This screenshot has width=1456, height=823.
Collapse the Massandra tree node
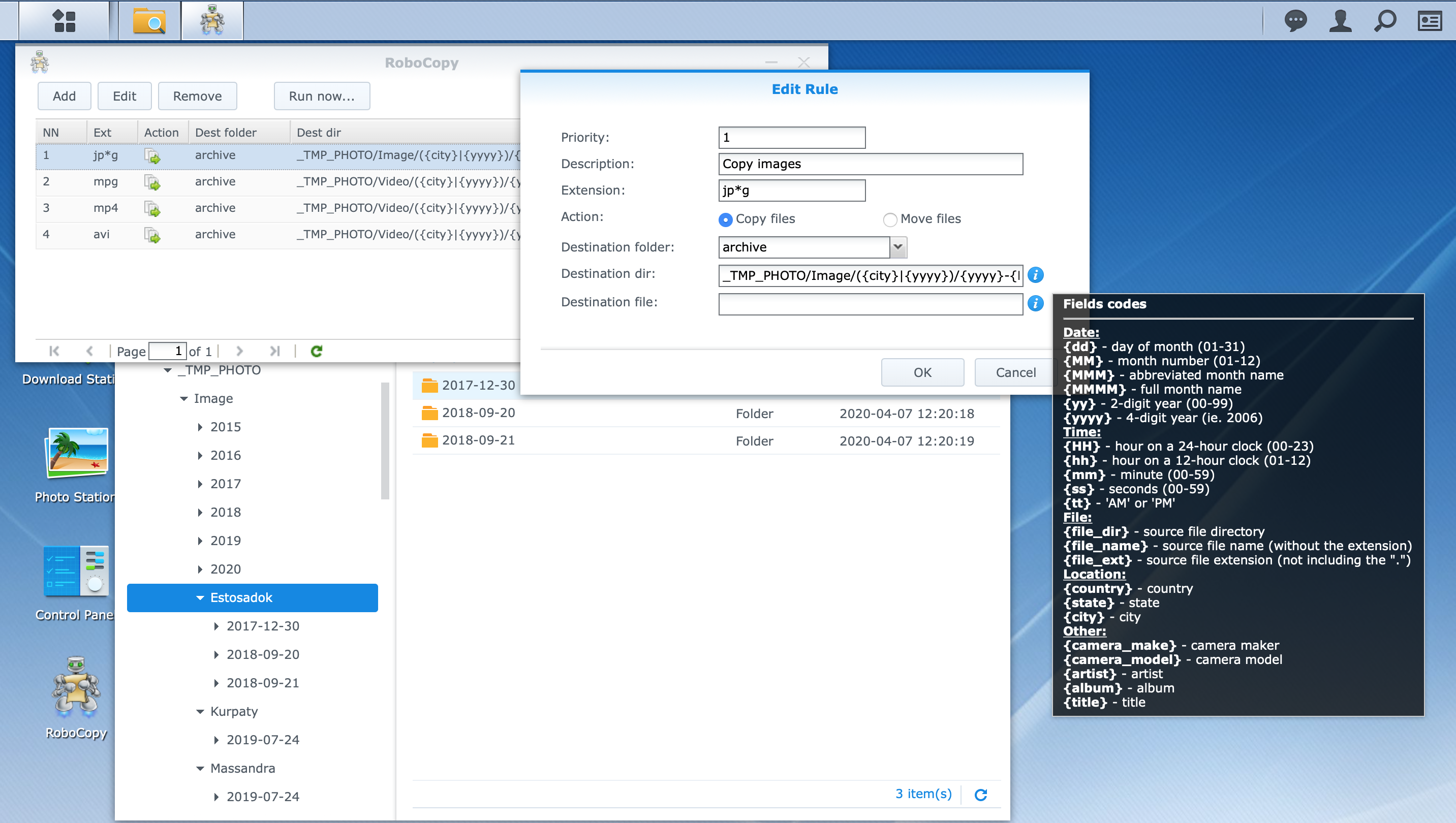point(200,769)
